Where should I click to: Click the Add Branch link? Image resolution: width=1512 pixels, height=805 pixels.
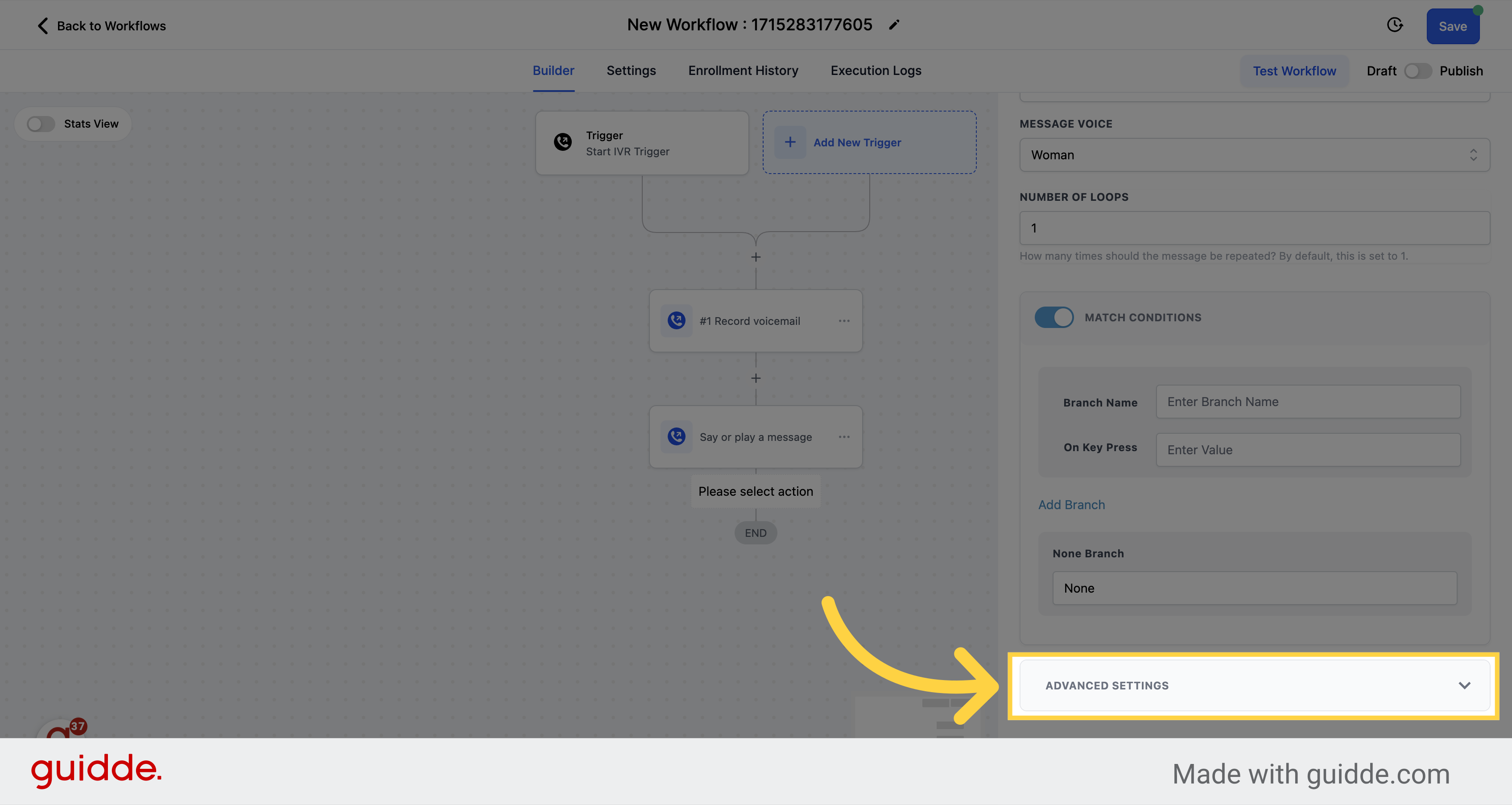click(1072, 504)
